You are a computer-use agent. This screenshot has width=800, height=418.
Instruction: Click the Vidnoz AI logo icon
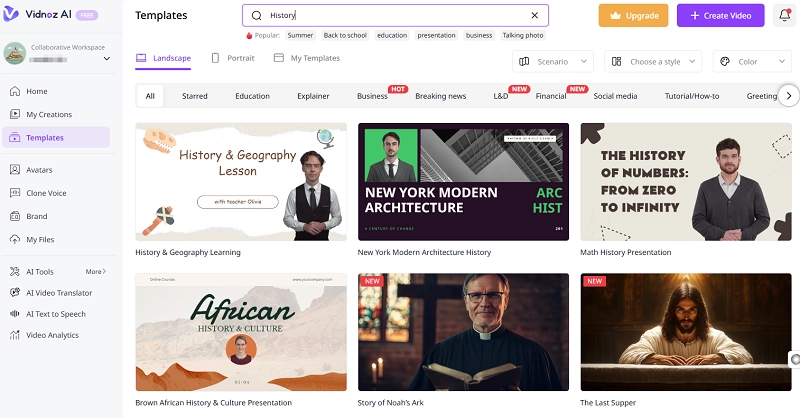[x=11, y=14]
